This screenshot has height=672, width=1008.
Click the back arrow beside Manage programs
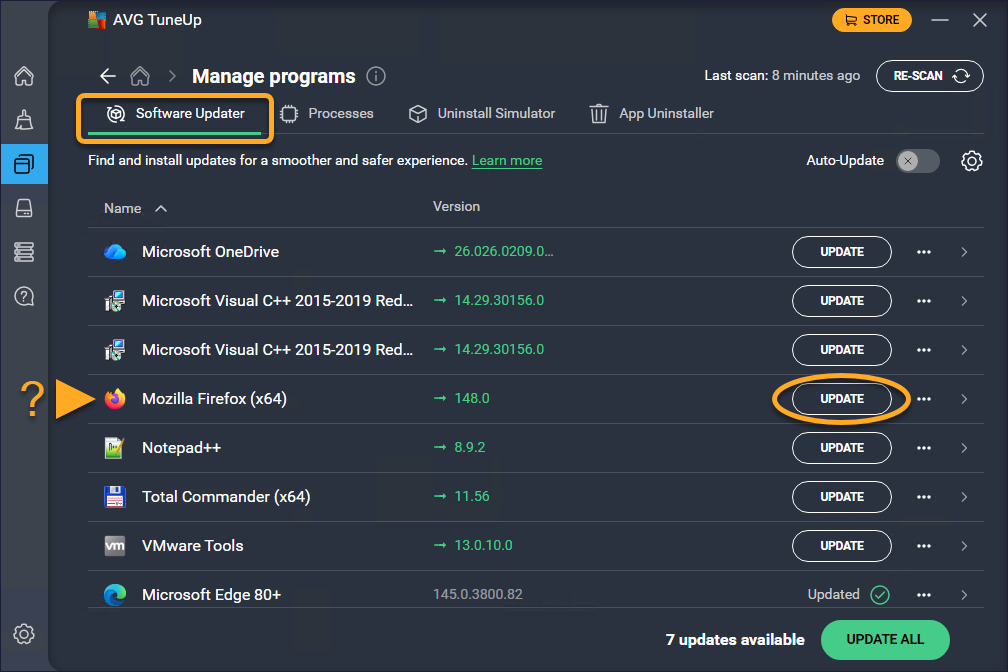point(108,76)
